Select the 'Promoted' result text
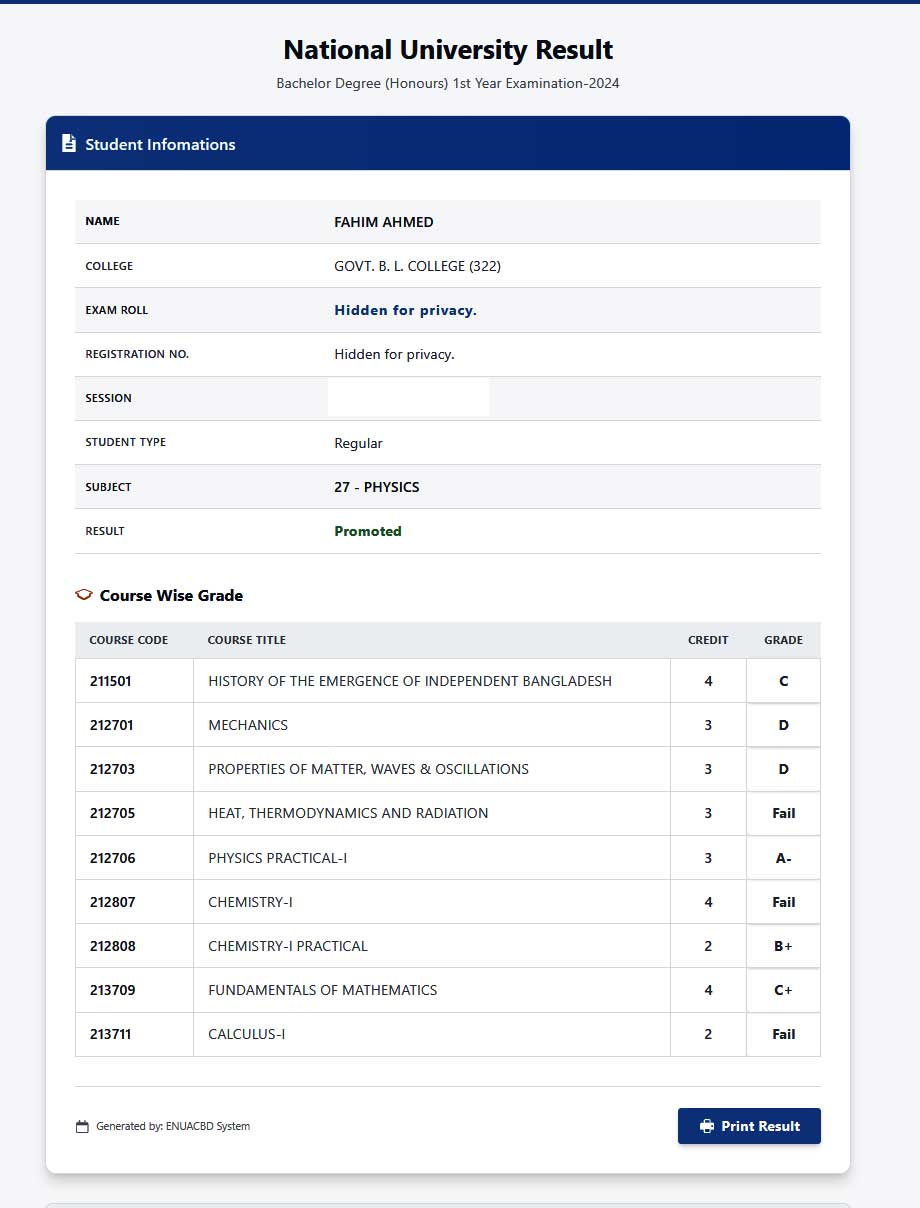 (x=368, y=531)
